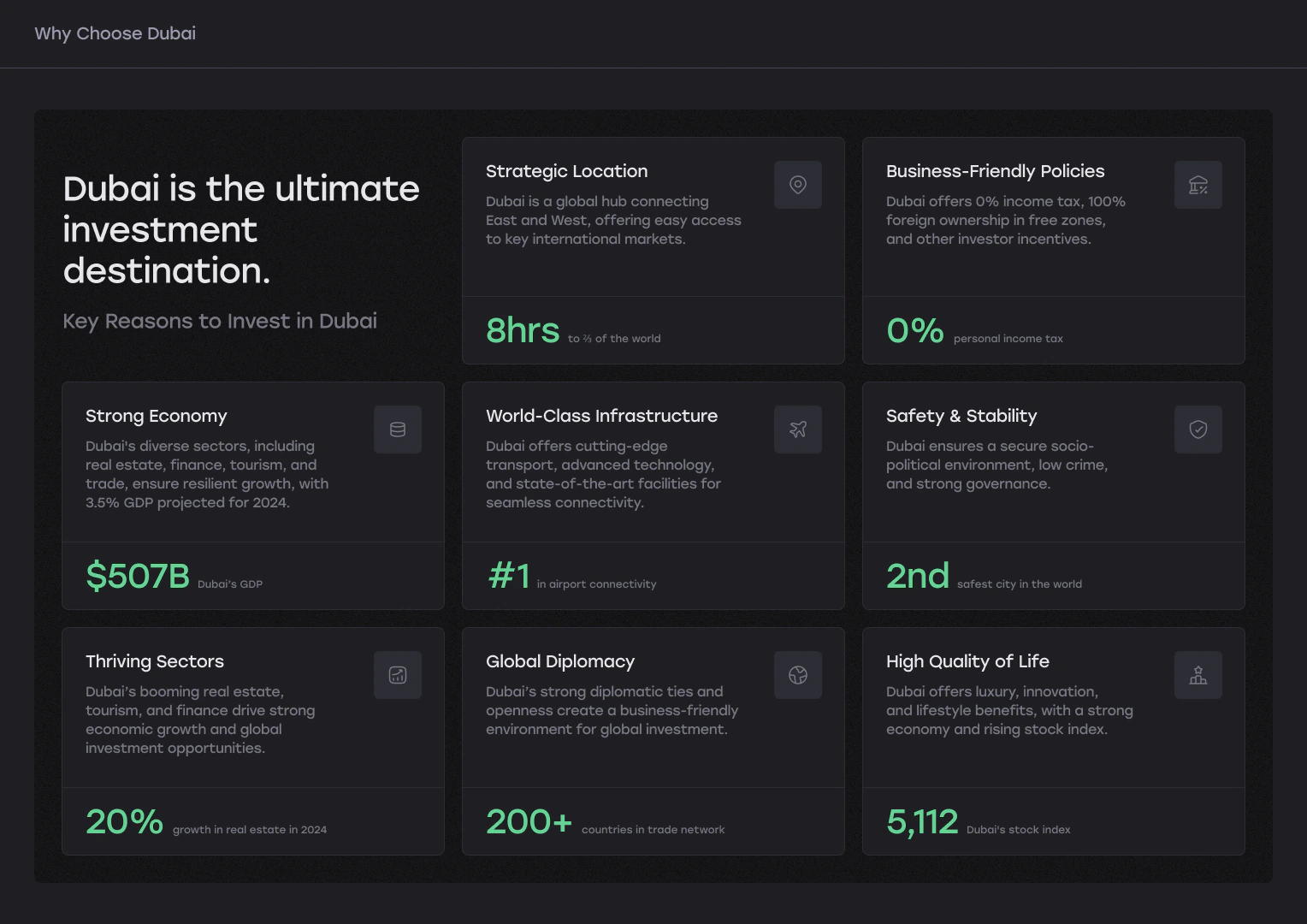Click the map pin icon on Strategic Location
This screenshot has width=1307, height=924.
click(798, 185)
